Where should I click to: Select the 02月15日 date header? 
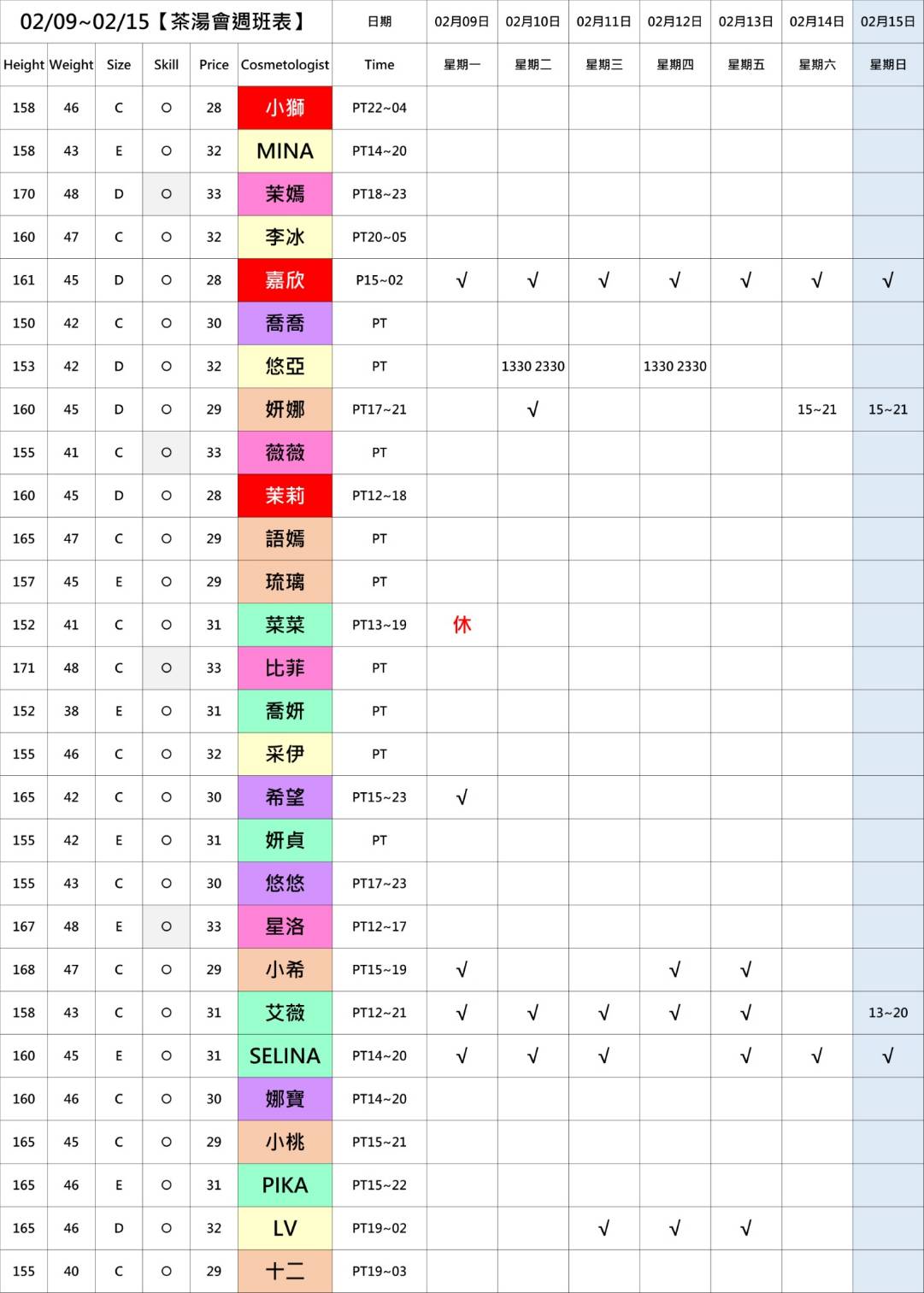coord(887,21)
